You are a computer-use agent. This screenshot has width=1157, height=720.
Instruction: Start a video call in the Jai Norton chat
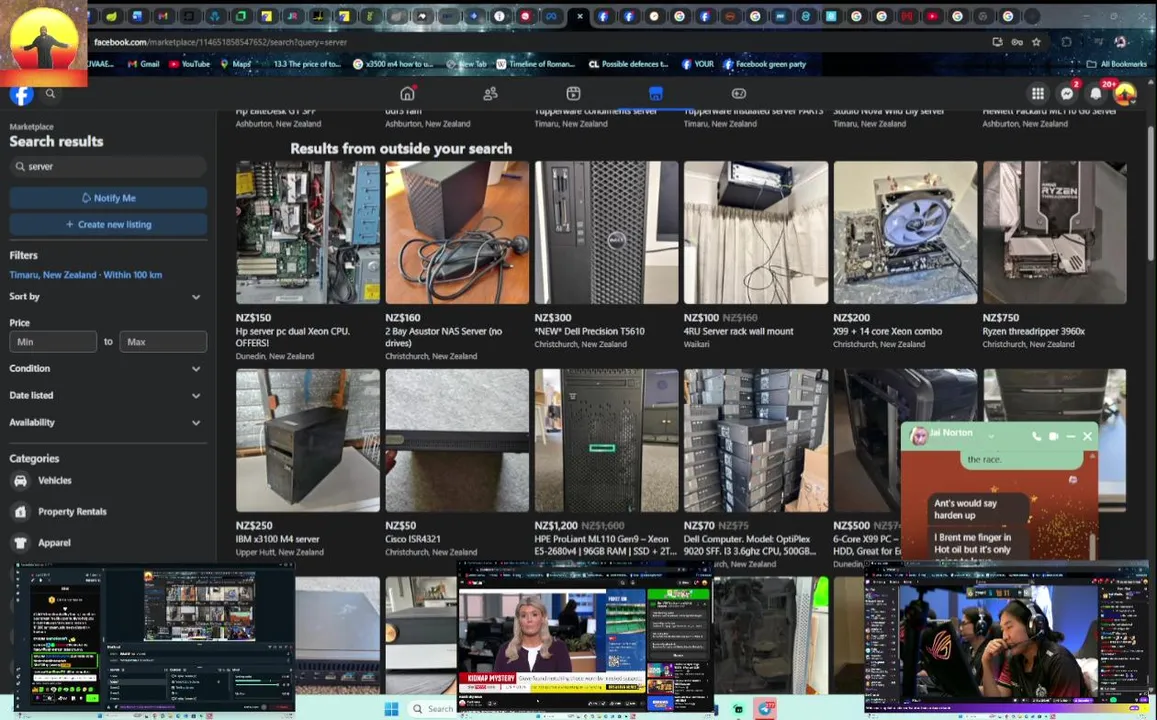[x=1054, y=437]
